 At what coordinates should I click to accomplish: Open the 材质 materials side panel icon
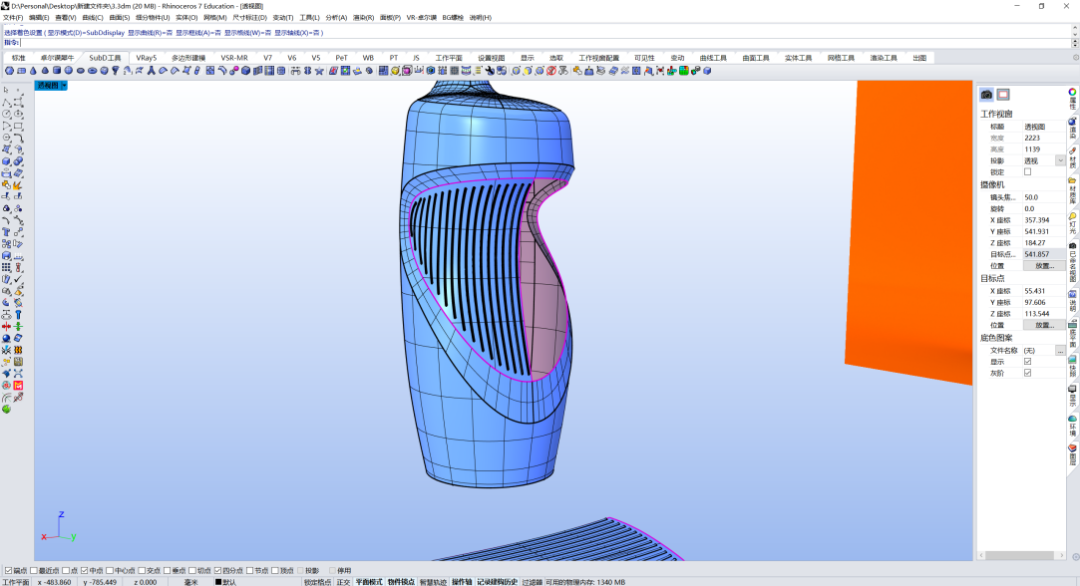[x=1072, y=155]
